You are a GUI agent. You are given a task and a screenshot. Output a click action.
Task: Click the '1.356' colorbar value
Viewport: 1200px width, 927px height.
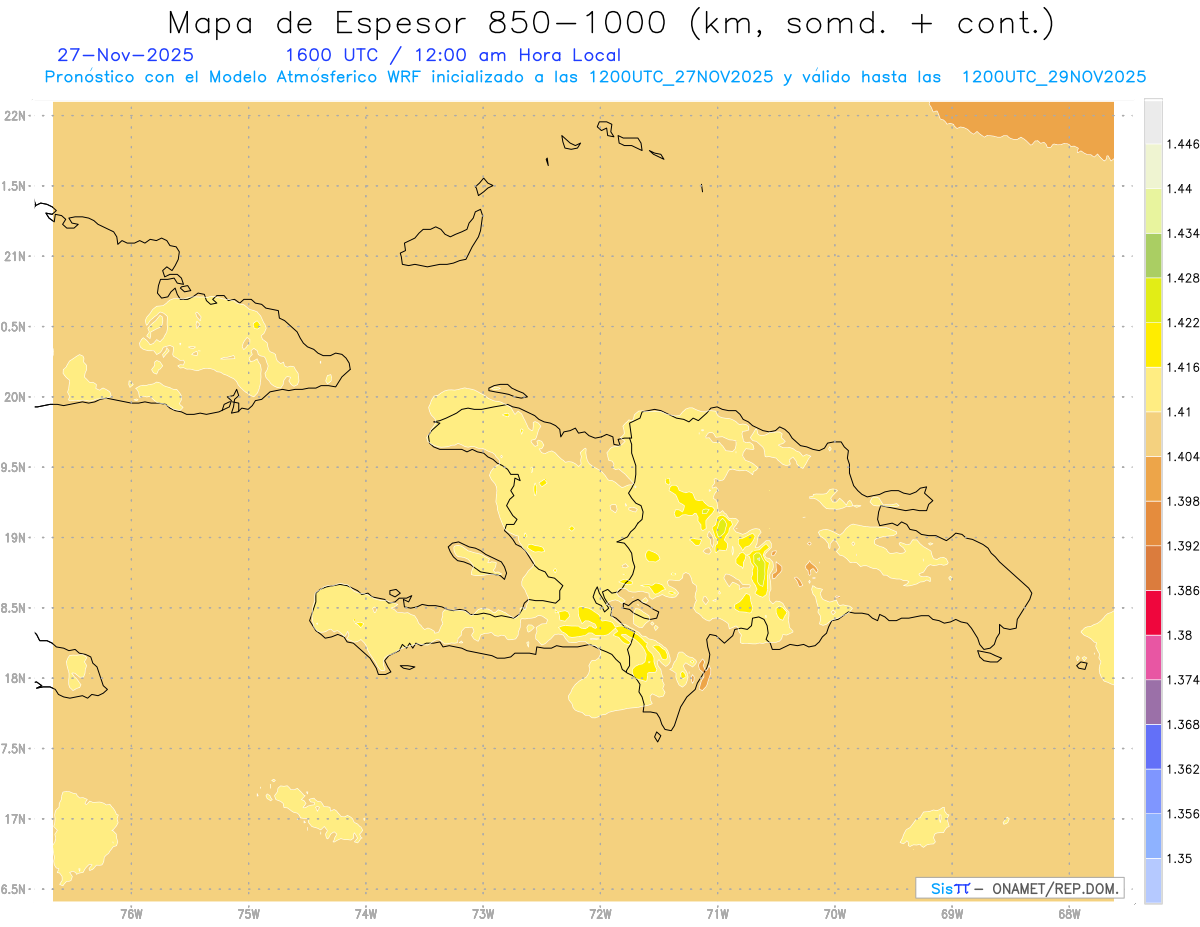(1183, 814)
